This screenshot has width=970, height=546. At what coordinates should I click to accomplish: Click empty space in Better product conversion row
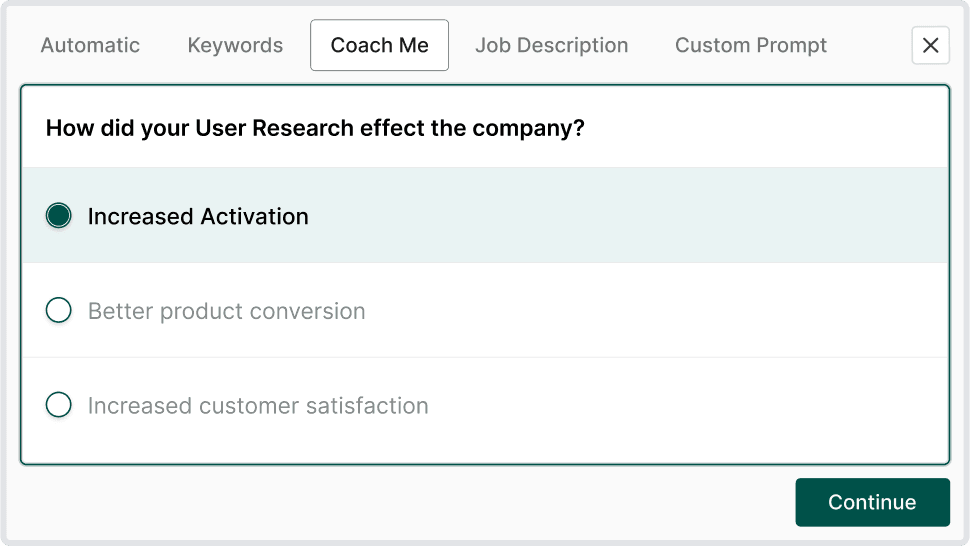click(650, 311)
